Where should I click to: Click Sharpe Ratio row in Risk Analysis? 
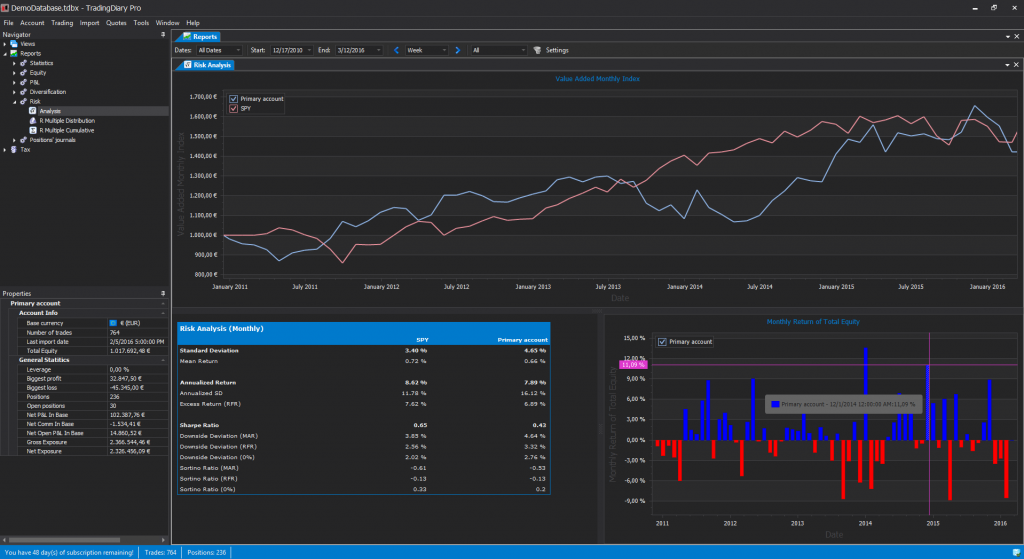coord(363,425)
